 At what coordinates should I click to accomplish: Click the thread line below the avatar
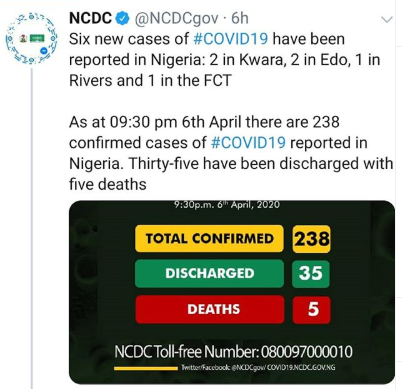point(32,228)
